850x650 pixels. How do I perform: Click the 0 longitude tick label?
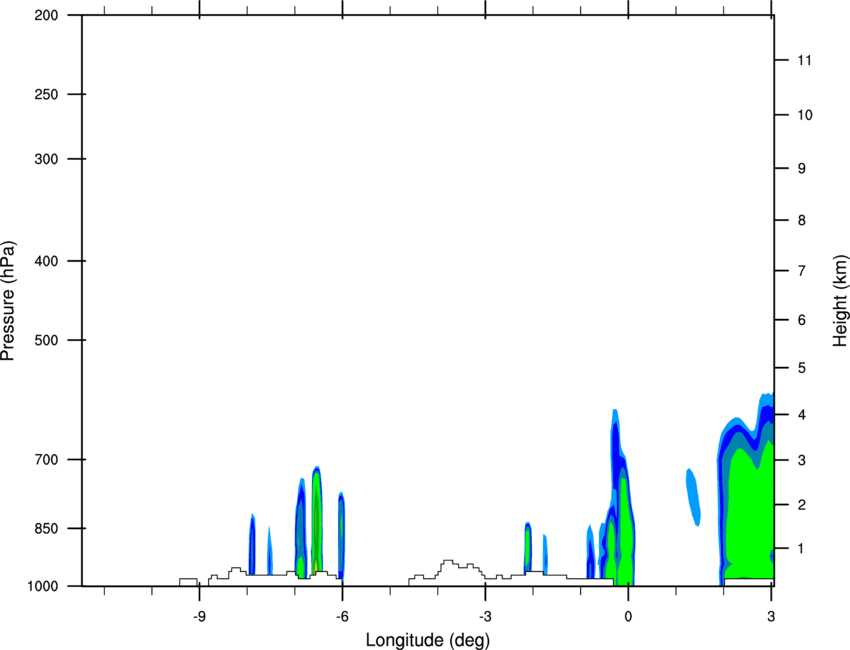click(628, 616)
